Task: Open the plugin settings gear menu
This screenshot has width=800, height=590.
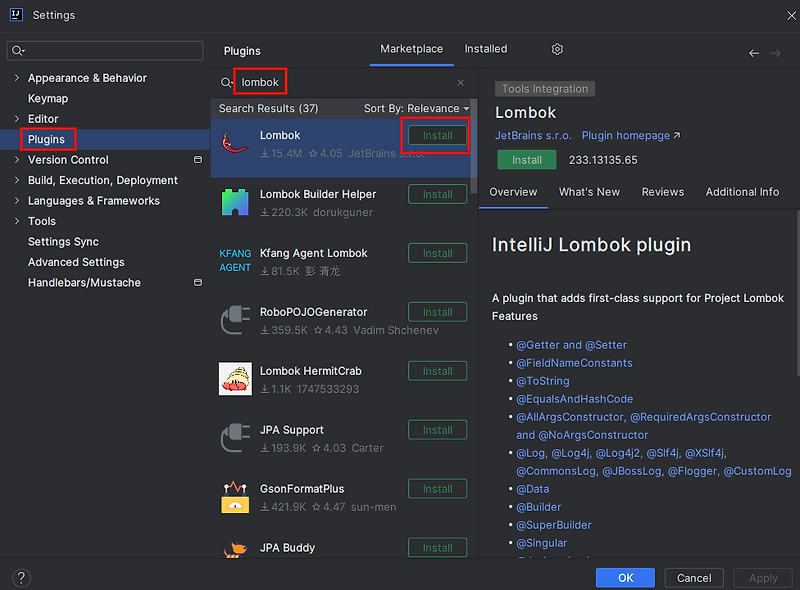Action: coord(557,48)
